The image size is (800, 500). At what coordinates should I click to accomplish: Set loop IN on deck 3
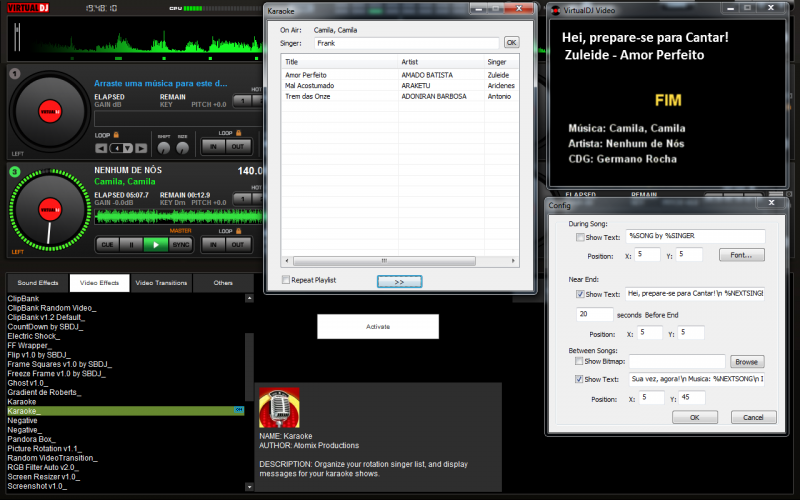pos(213,245)
